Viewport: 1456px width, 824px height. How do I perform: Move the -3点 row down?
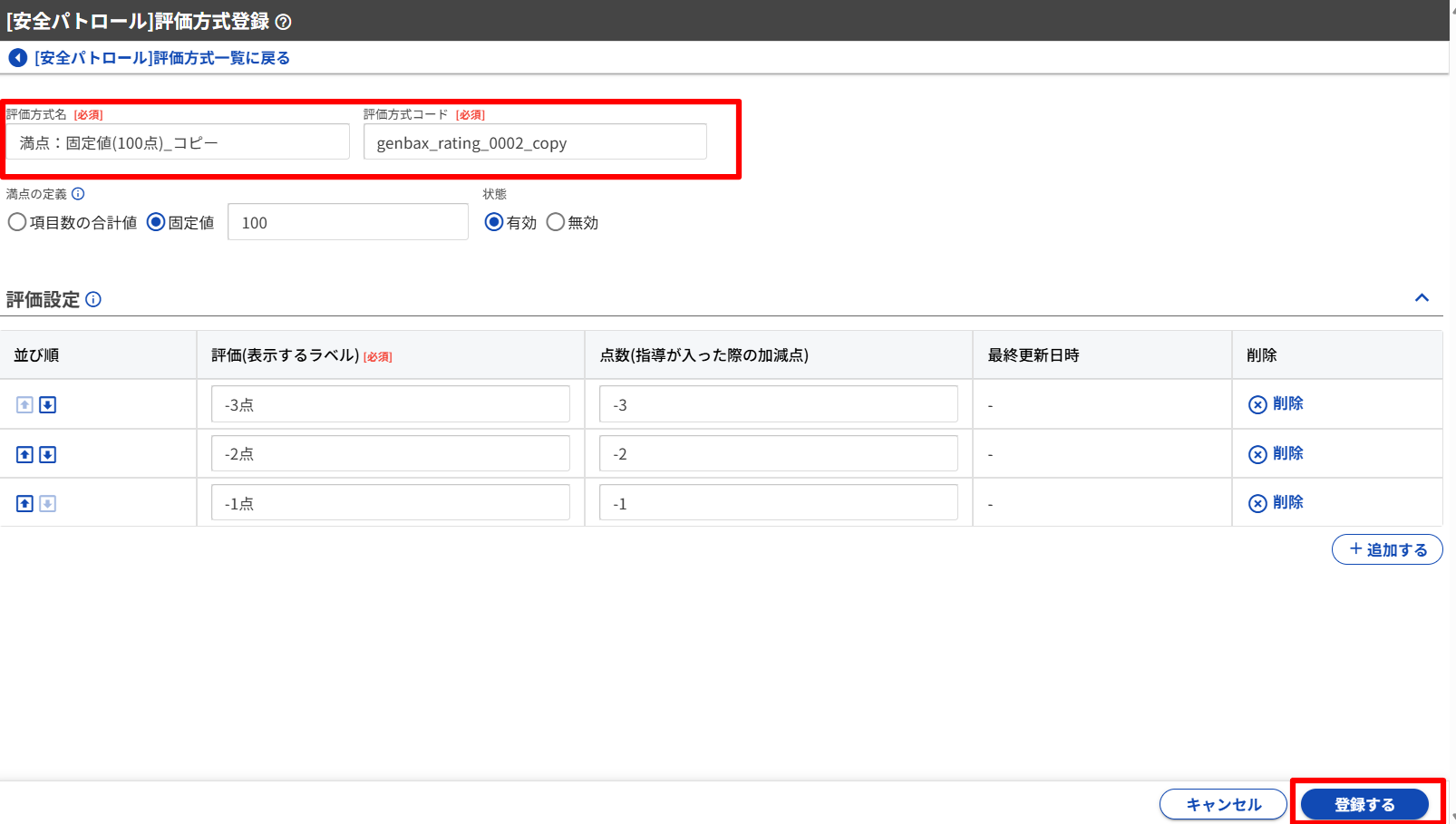click(48, 405)
